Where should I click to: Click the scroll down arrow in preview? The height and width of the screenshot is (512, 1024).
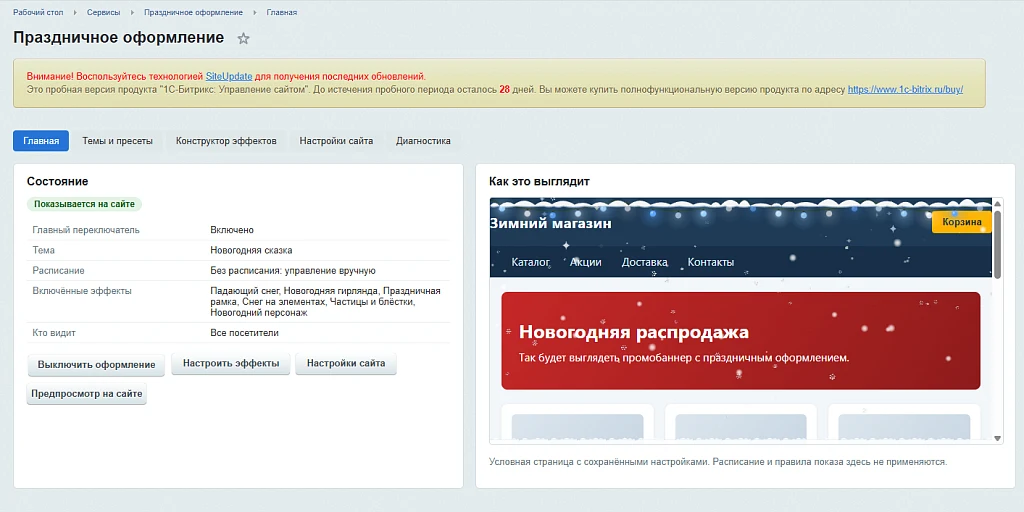pyautogui.click(x=997, y=438)
